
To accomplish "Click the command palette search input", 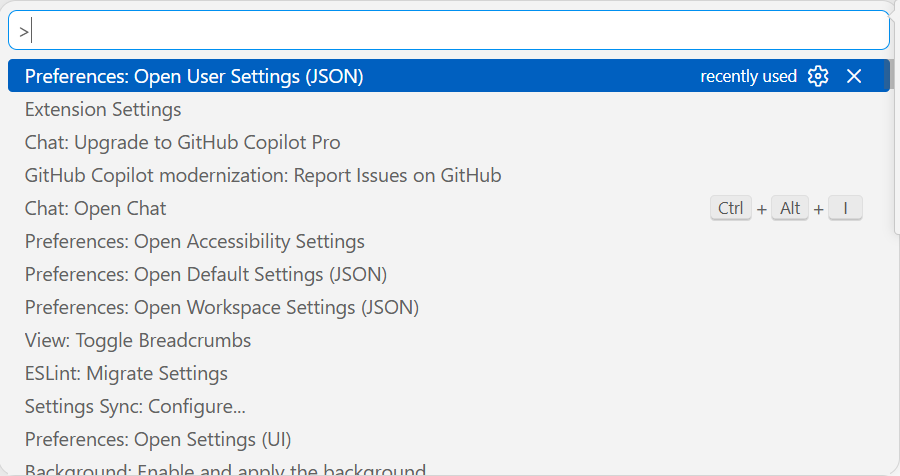I will click(450, 31).
